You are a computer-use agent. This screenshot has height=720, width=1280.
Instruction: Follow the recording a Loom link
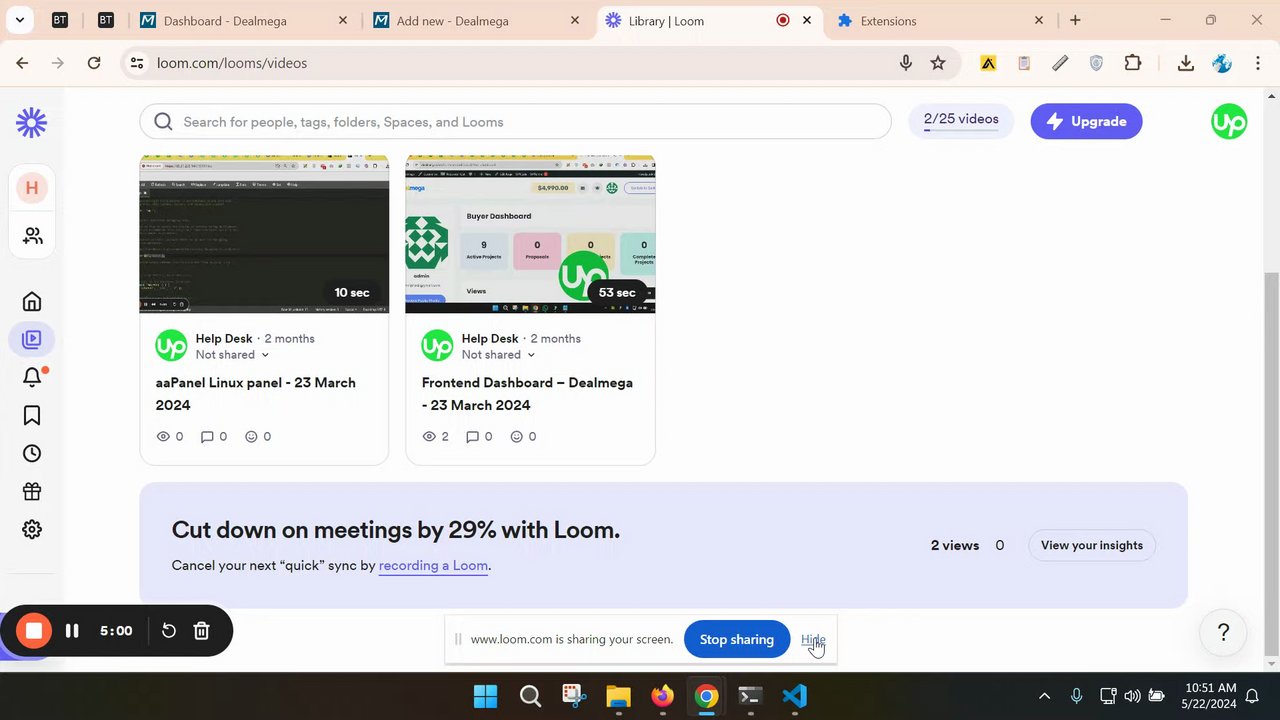tap(433, 565)
